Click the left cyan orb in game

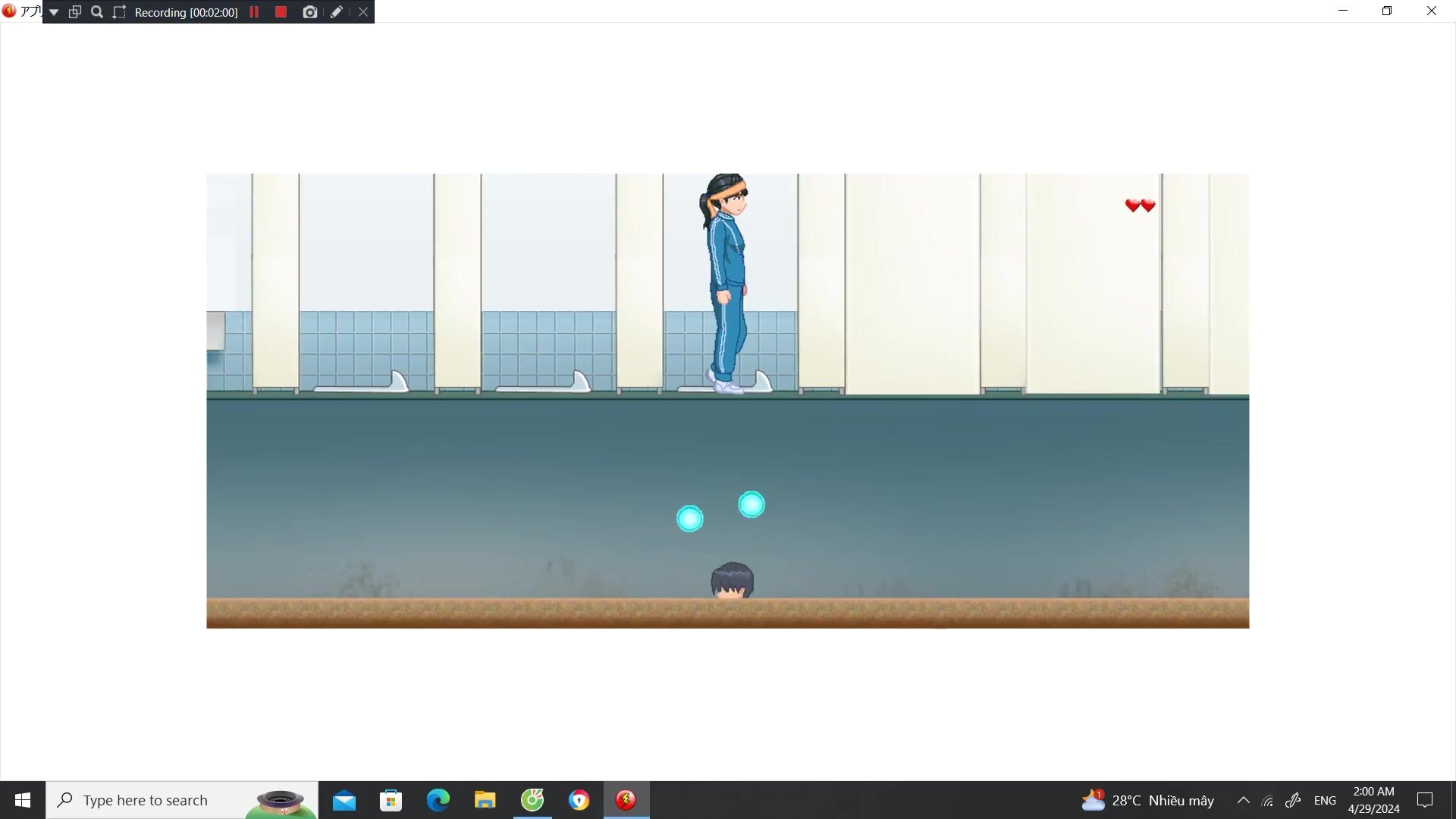[689, 519]
